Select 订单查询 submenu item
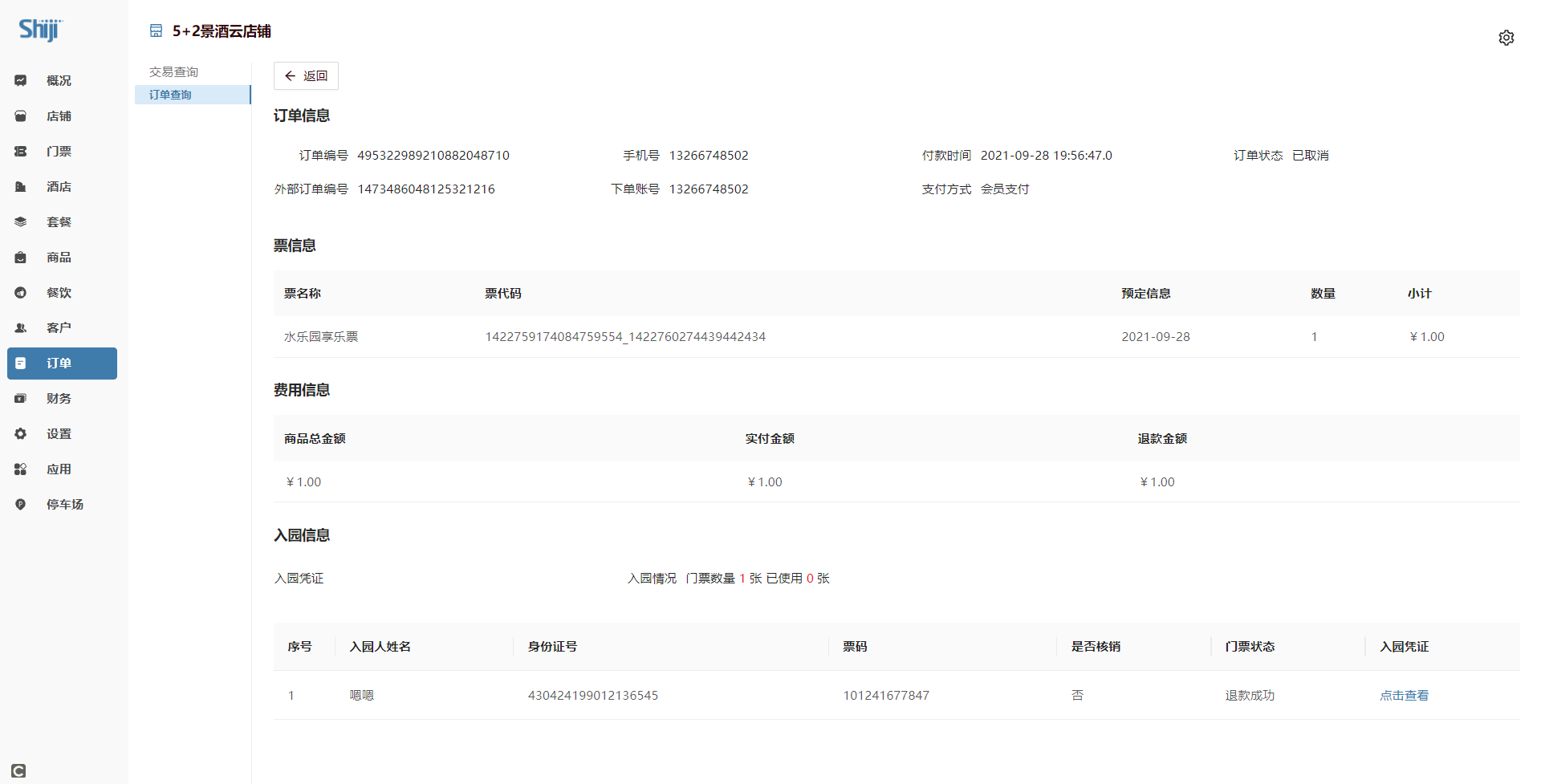The image size is (1541, 784). click(x=170, y=95)
